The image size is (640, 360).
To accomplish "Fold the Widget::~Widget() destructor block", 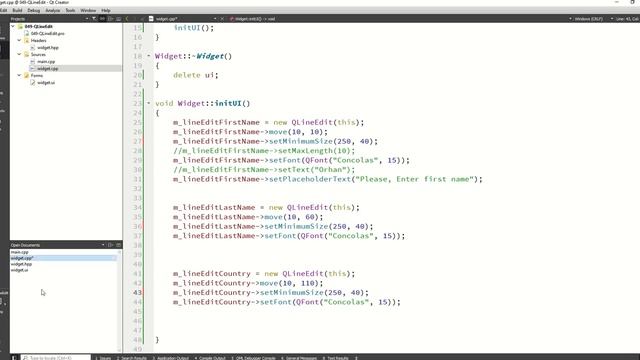I will tap(149, 56).
